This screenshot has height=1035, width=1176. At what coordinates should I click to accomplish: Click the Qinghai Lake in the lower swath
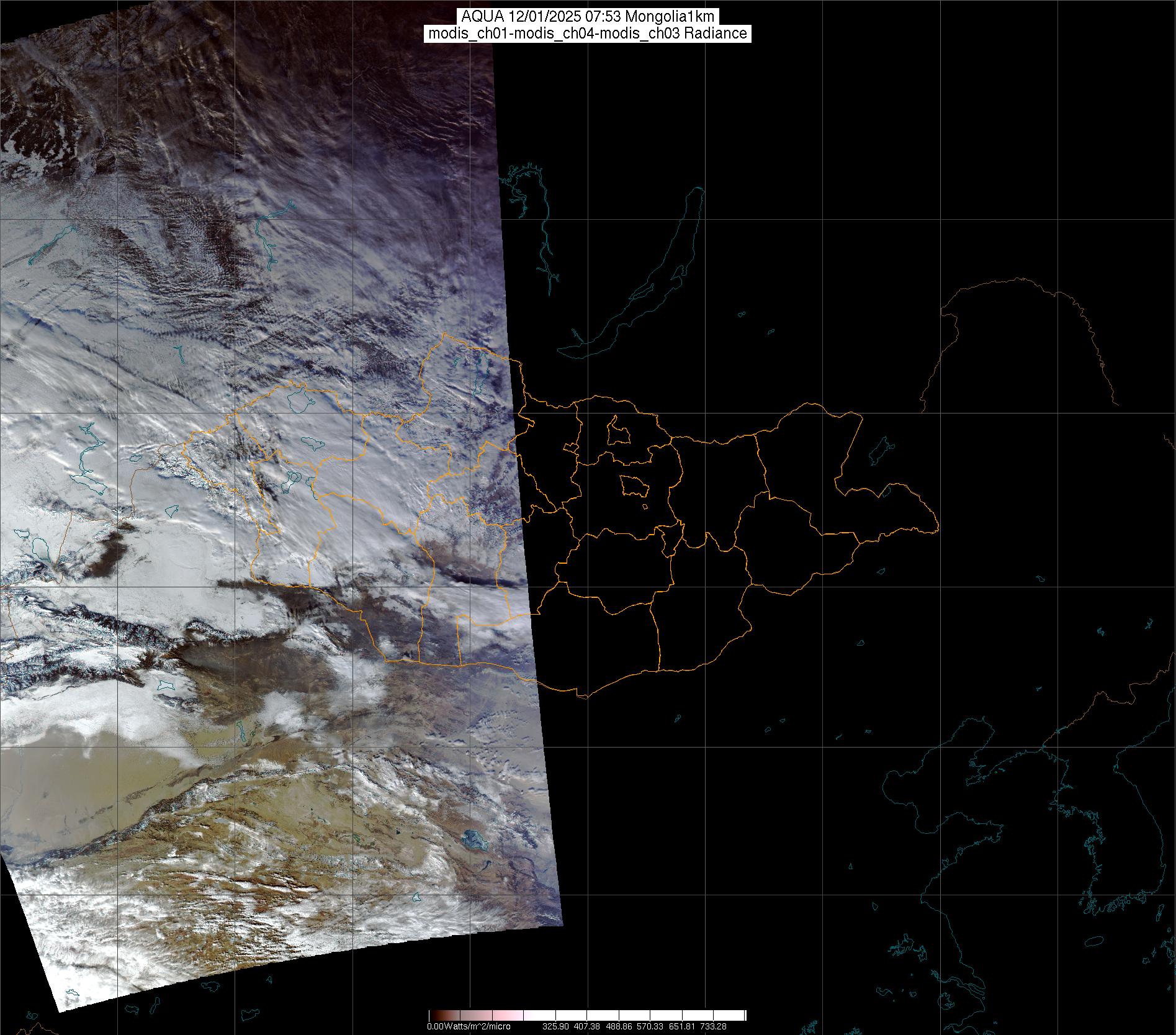tap(472, 840)
